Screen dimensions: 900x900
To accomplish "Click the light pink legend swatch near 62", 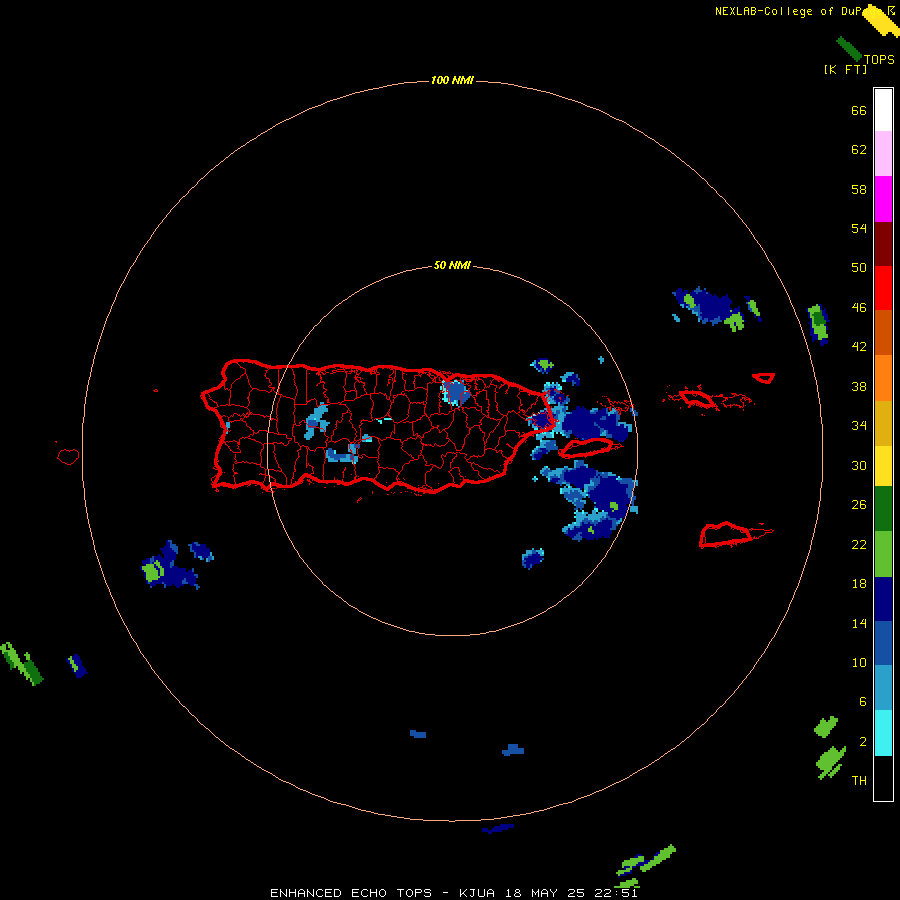I will click(883, 154).
